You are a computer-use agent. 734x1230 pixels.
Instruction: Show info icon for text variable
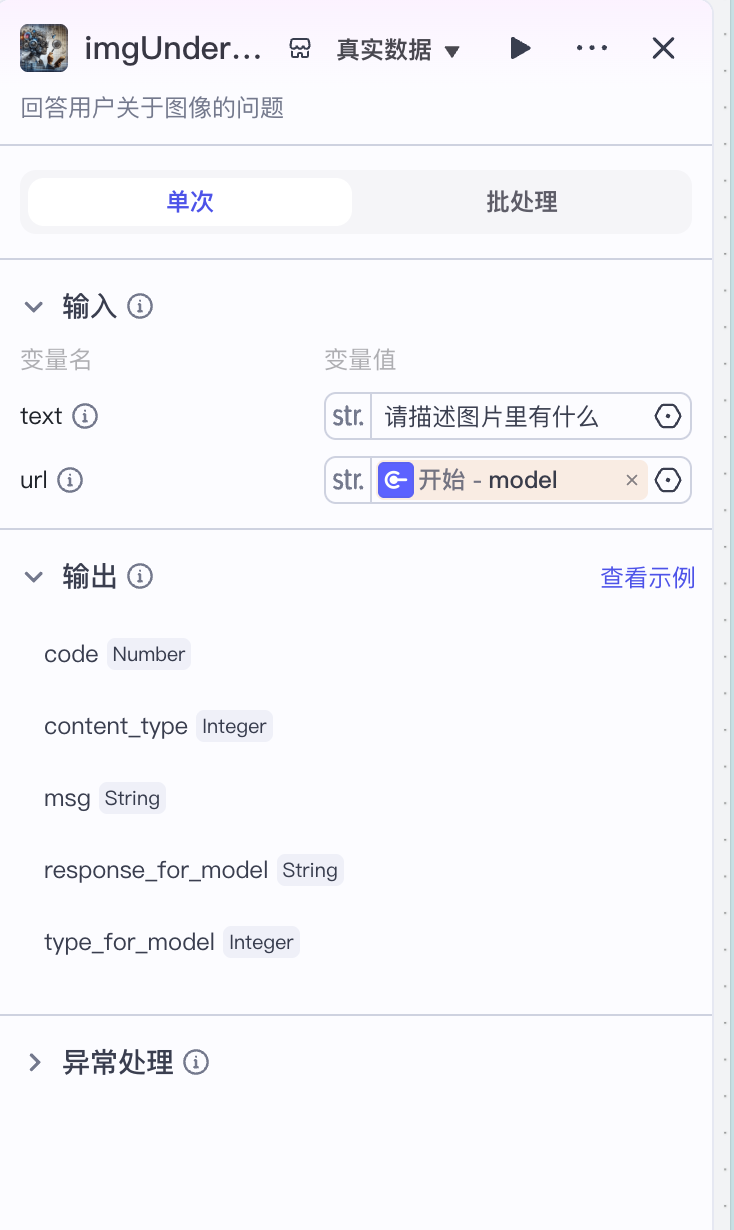86,416
